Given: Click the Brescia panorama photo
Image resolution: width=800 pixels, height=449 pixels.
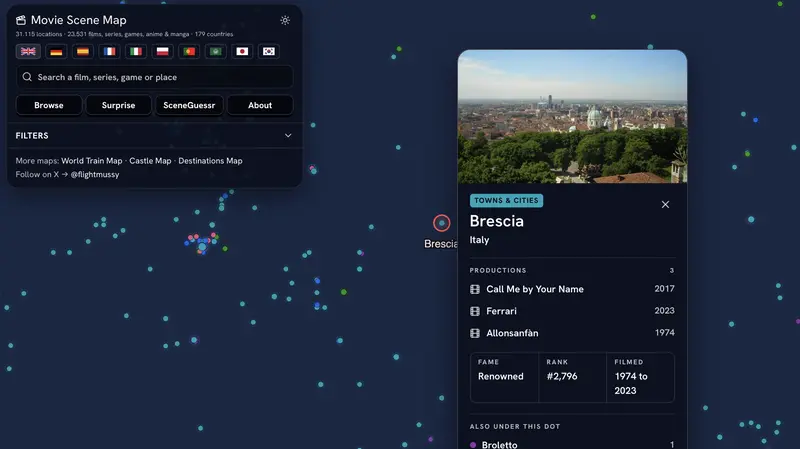Looking at the screenshot, I should click(x=572, y=116).
